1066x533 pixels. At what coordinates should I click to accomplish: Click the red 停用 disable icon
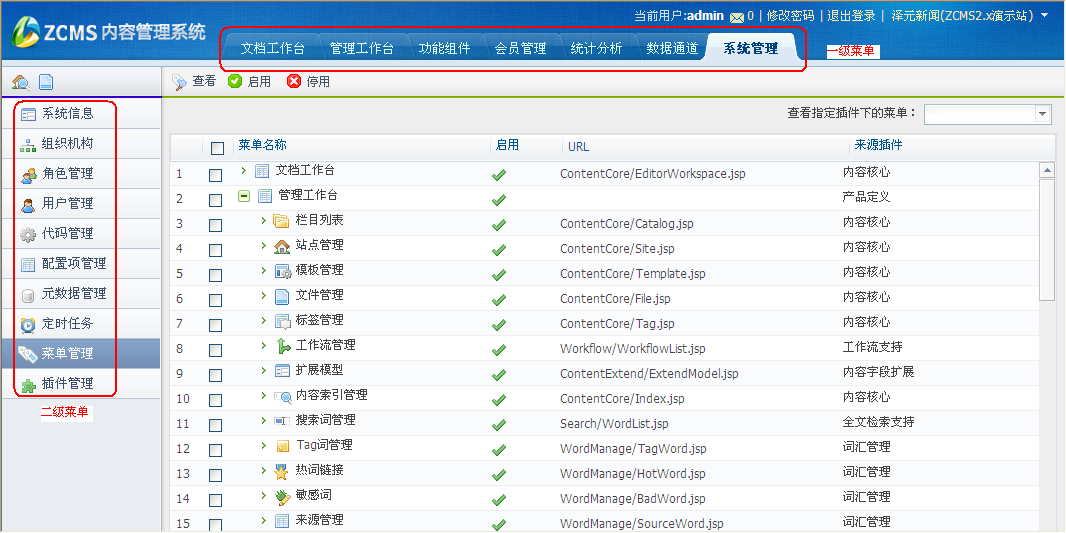point(294,82)
